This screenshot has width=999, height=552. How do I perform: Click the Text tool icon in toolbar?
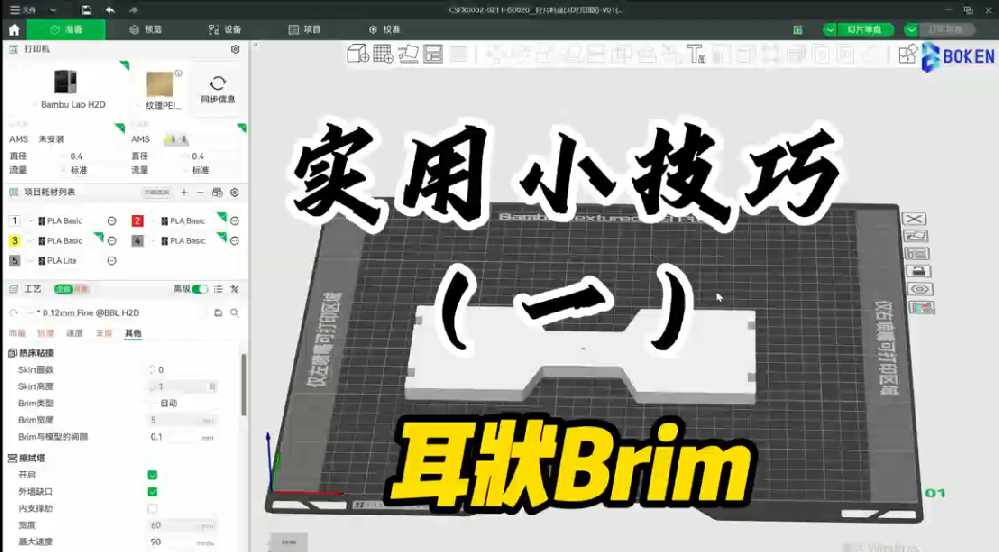(x=696, y=53)
